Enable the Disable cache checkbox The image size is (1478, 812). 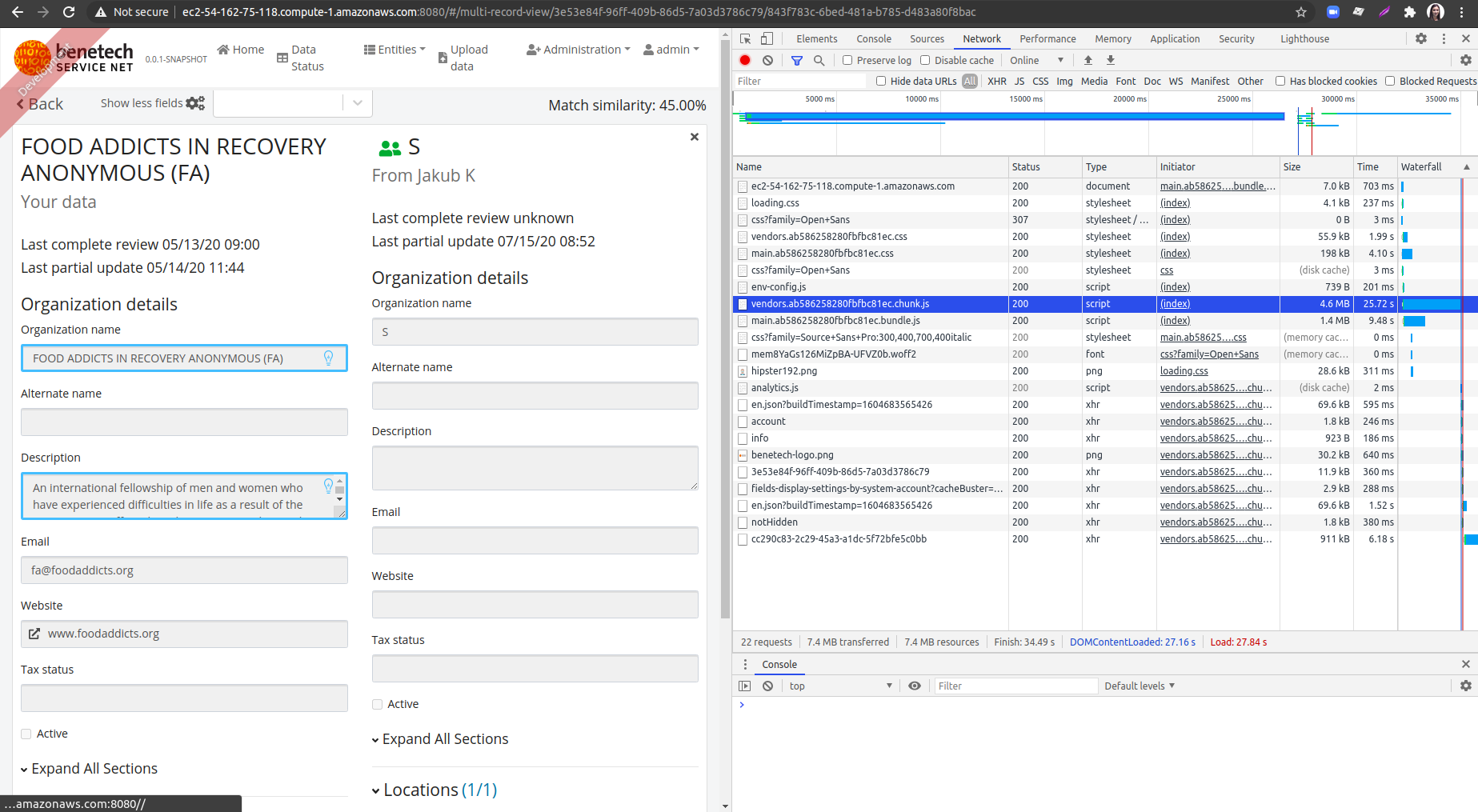(x=925, y=60)
